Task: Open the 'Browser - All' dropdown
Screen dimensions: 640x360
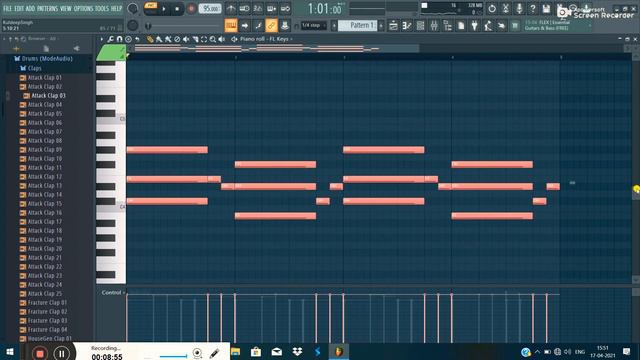Action: (42, 39)
